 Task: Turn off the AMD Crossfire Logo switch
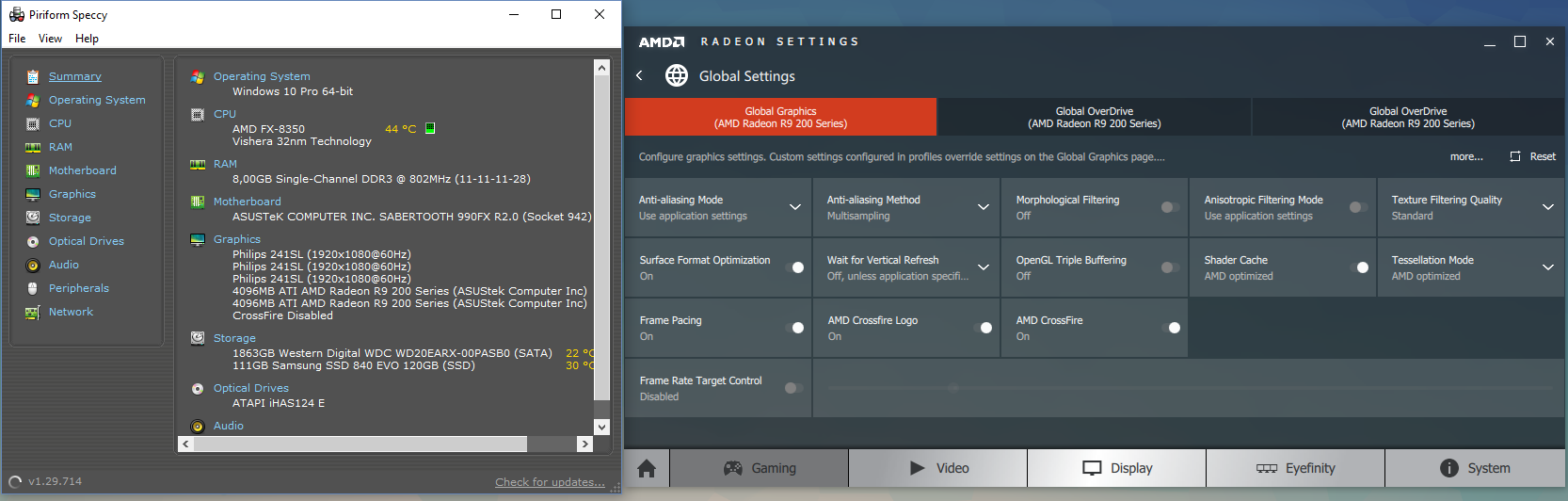click(983, 328)
